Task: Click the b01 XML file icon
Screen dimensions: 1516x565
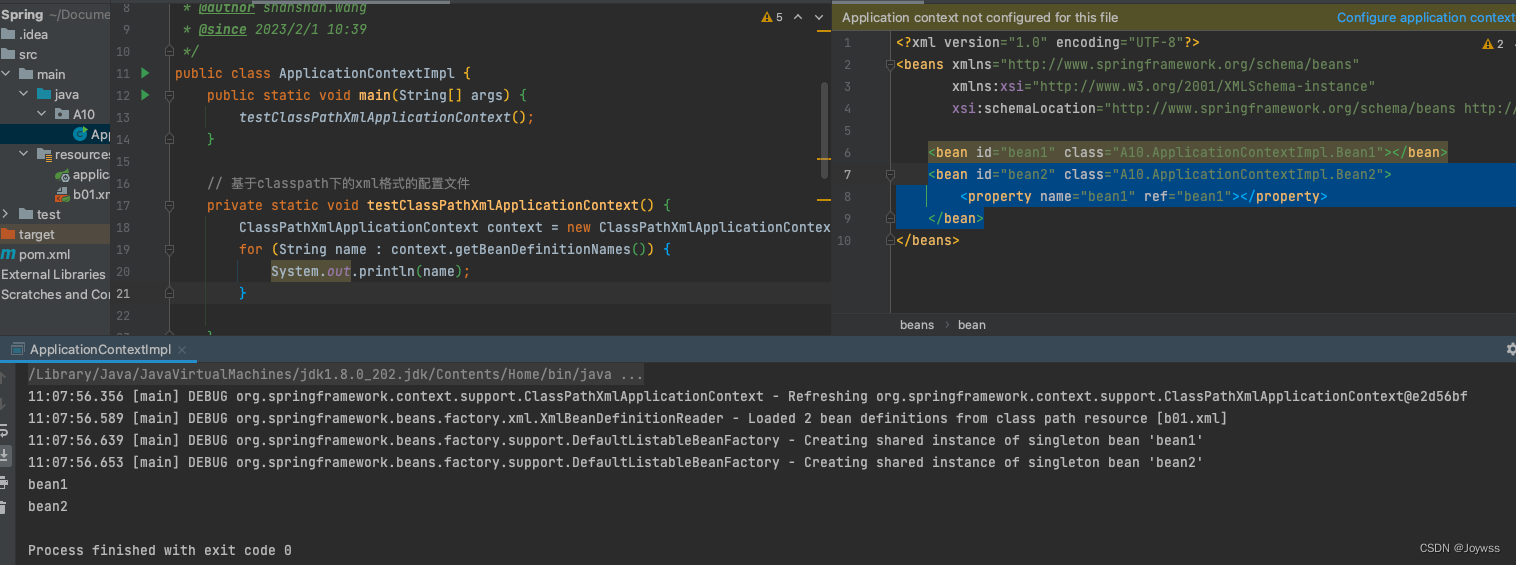Action: click(x=62, y=194)
